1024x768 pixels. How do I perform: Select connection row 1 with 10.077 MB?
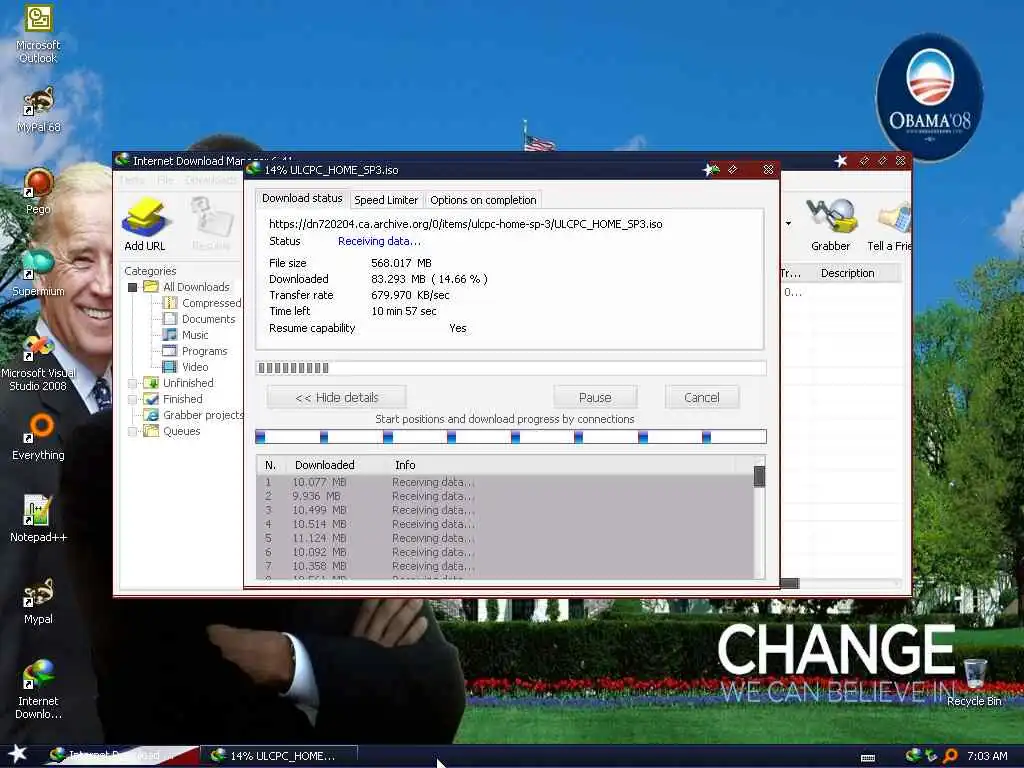tap(505, 482)
